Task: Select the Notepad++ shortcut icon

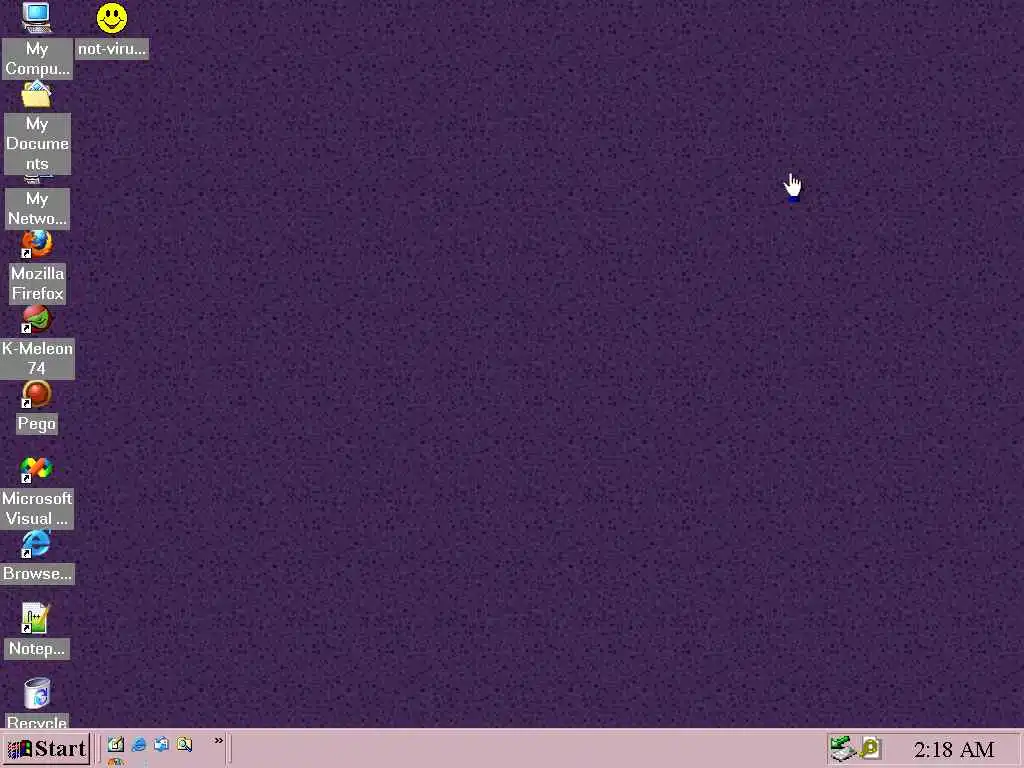Action: [35, 618]
